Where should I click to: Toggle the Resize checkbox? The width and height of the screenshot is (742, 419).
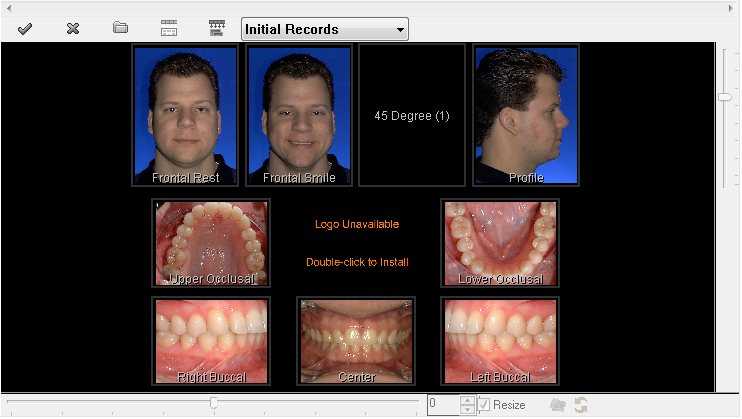click(x=484, y=405)
